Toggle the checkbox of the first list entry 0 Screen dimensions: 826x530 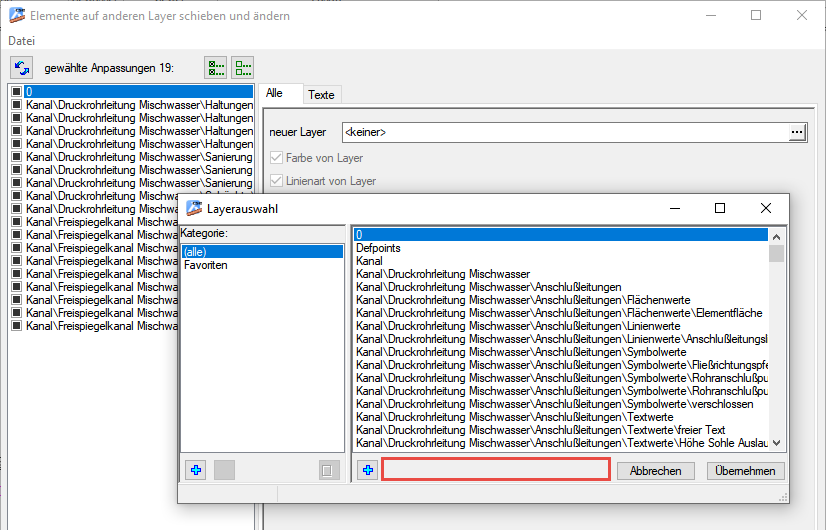pyautogui.click(x=16, y=92)
